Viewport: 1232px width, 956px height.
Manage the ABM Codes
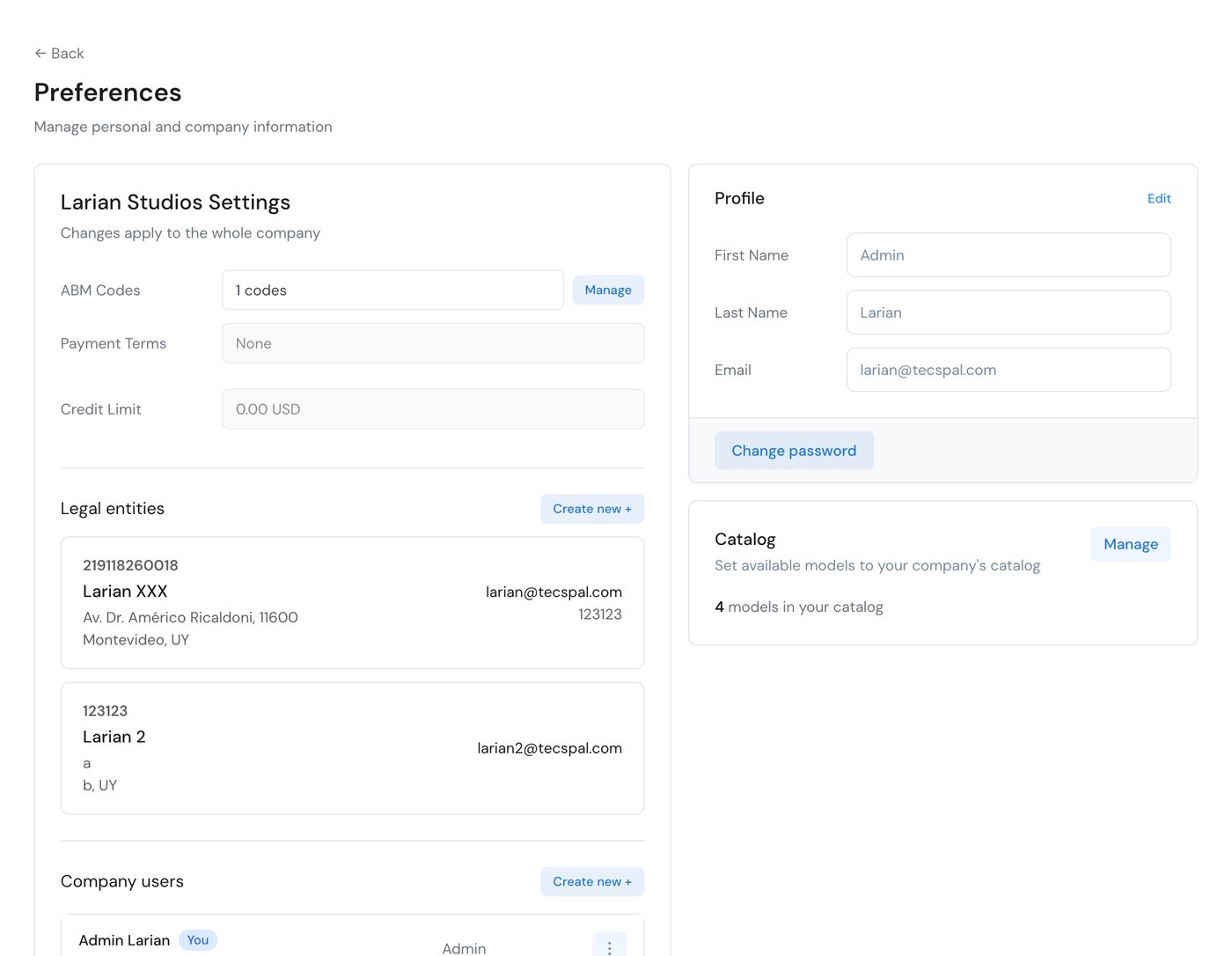tap(608, 290)
